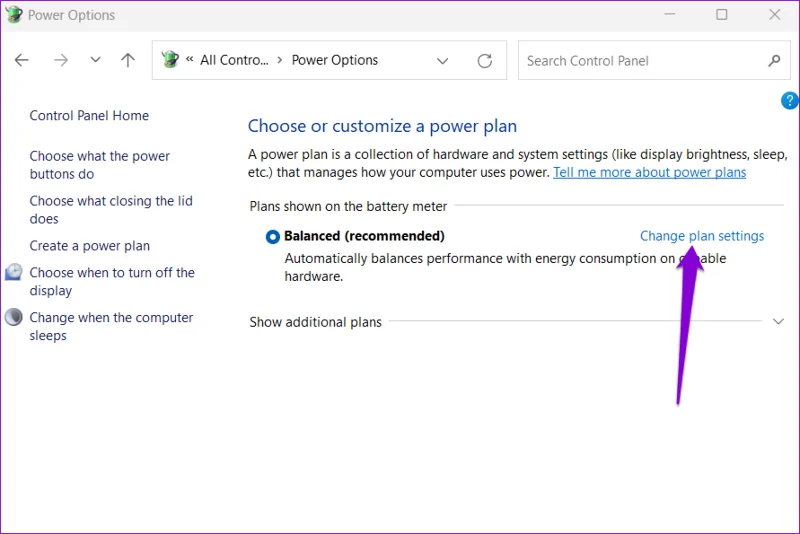The height and width of the screenshot is (534, 800).
Task: Open Choose what the power buttons do
Action: [99, 165]
